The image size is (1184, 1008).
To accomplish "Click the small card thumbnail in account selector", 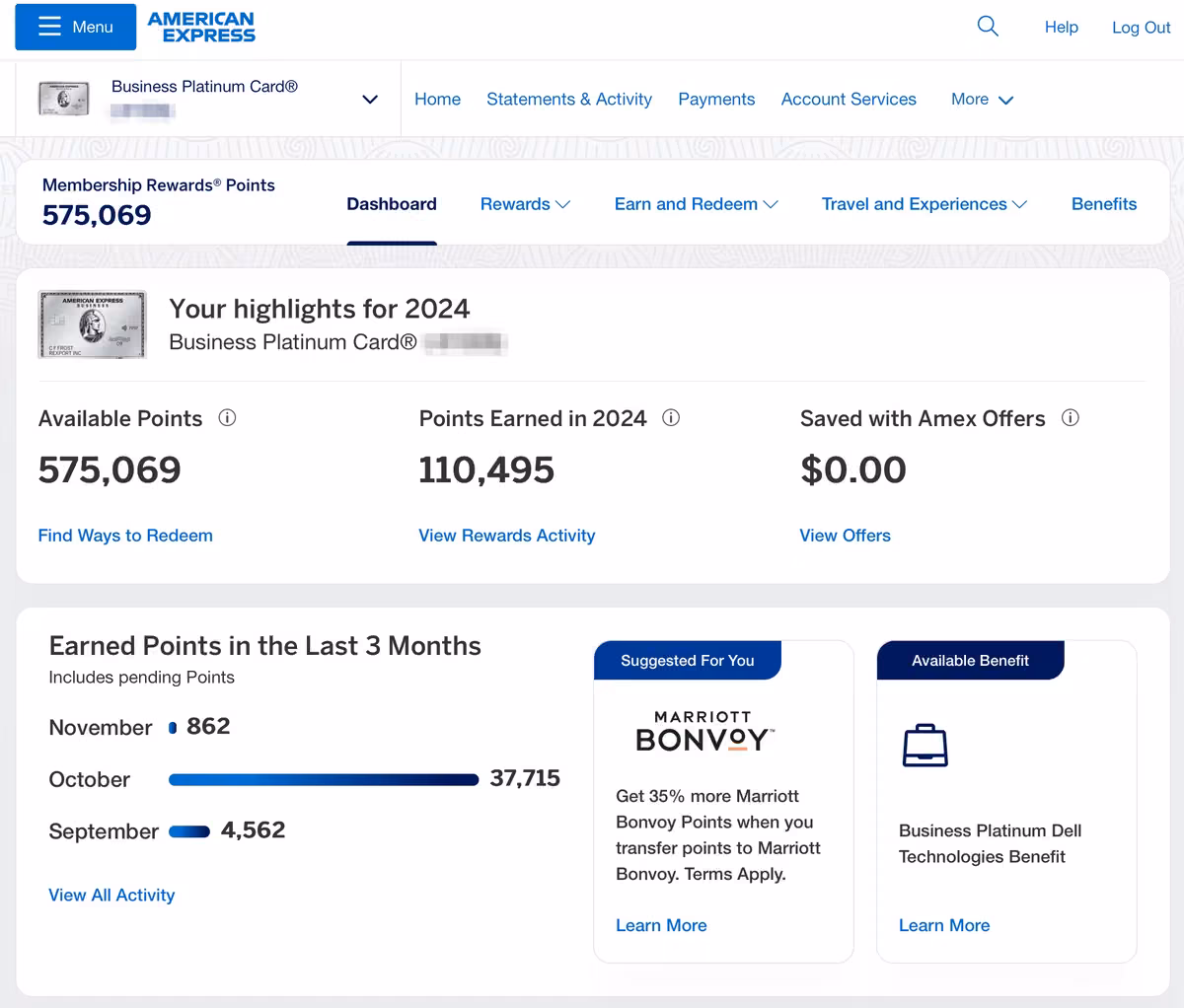I will point(64,99).
